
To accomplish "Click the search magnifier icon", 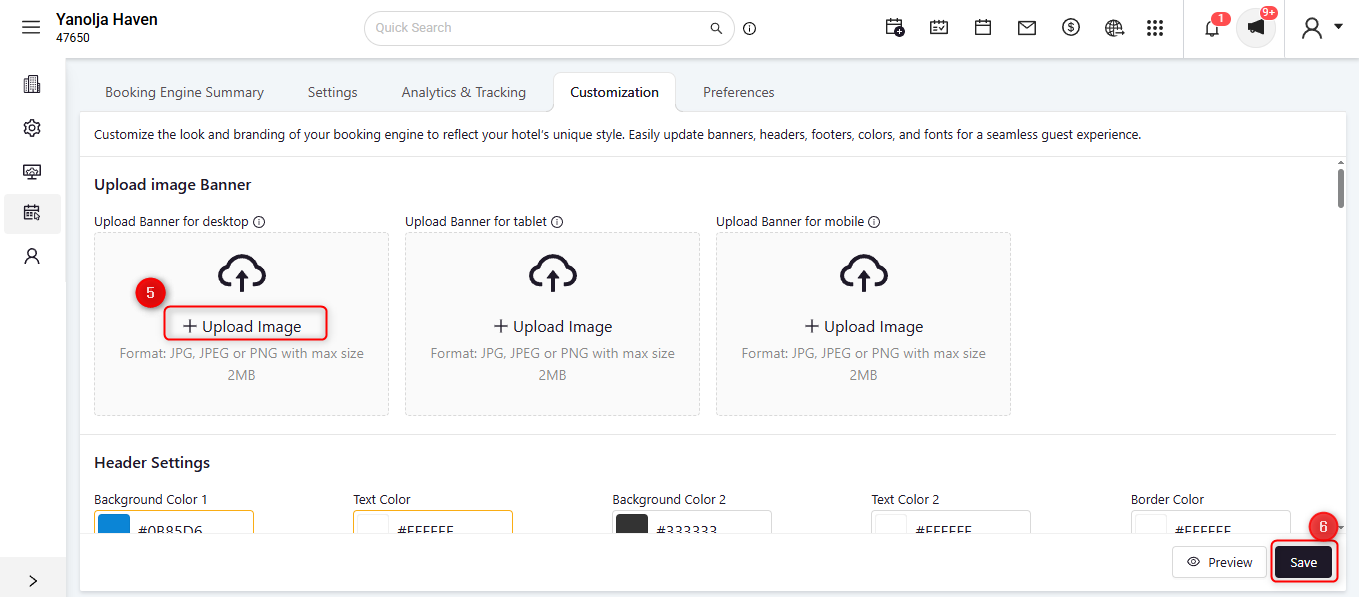I will point(716,28).
